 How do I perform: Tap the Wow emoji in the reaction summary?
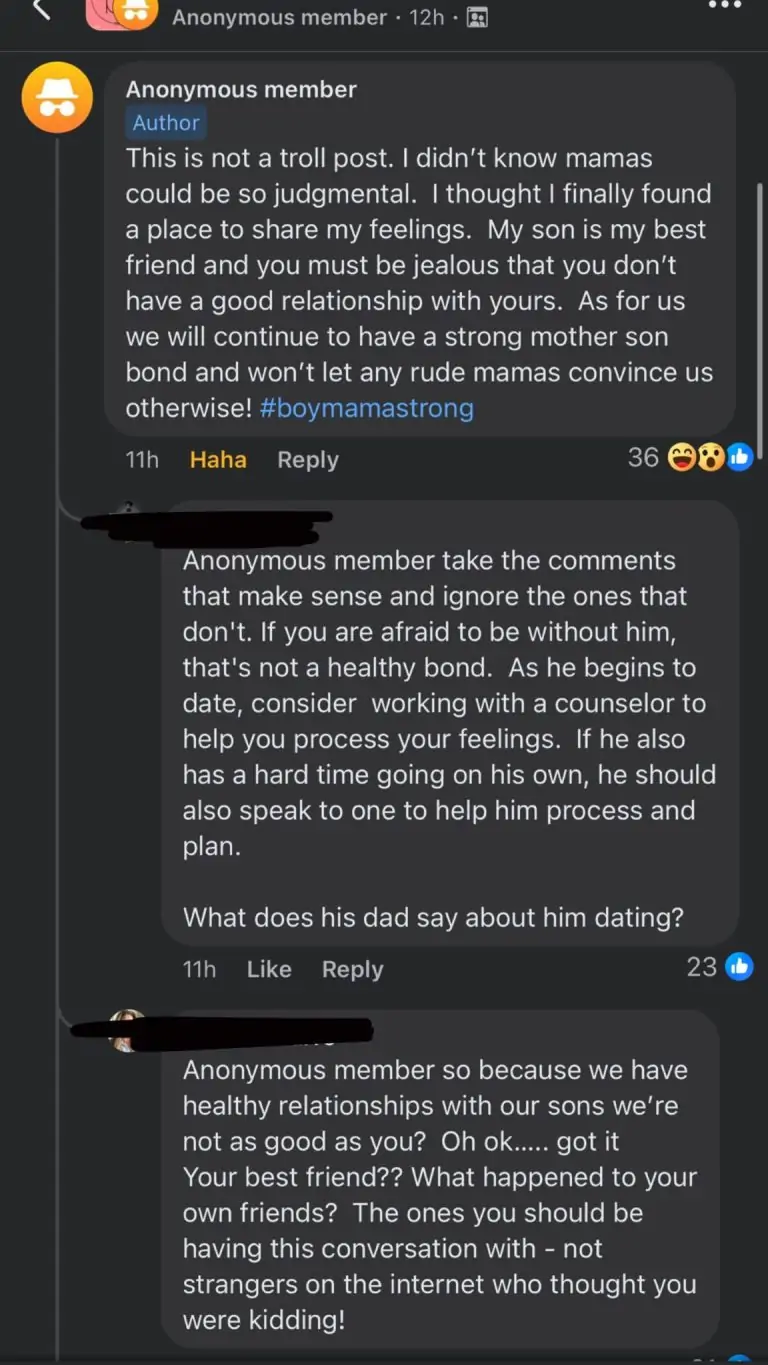(x=710, y=459)
